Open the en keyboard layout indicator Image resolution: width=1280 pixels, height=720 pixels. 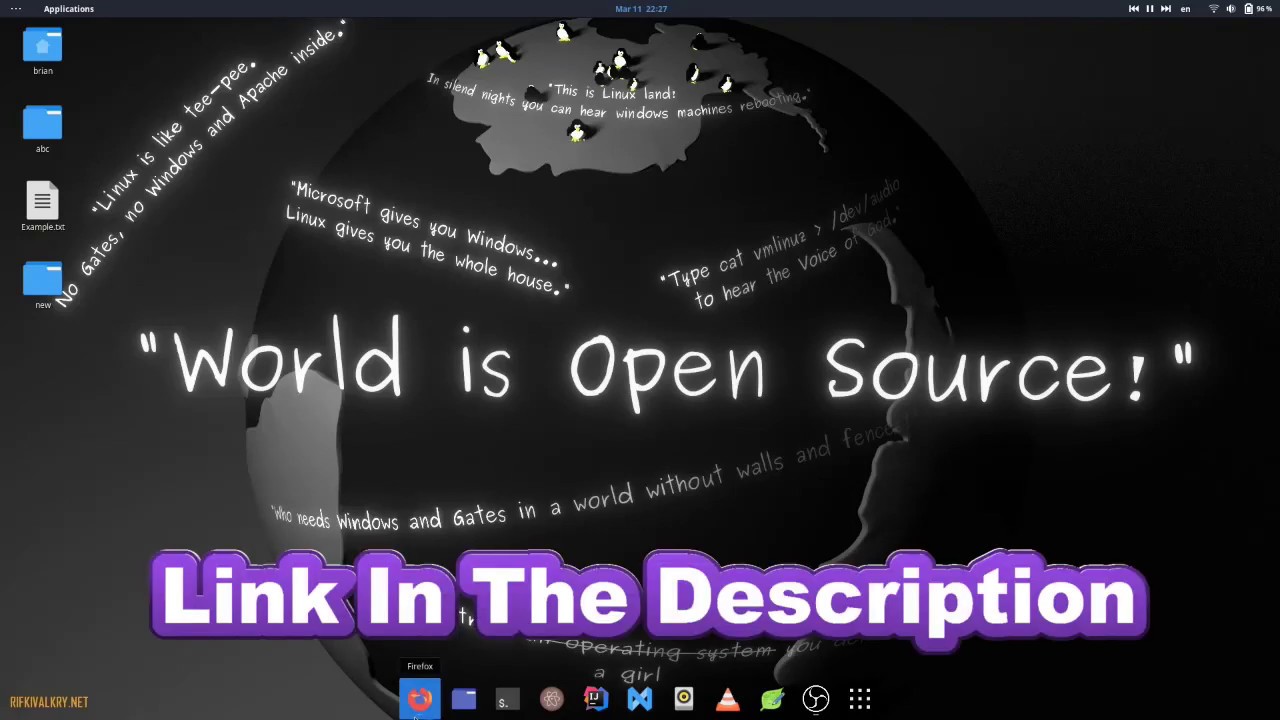(1186, 9)
